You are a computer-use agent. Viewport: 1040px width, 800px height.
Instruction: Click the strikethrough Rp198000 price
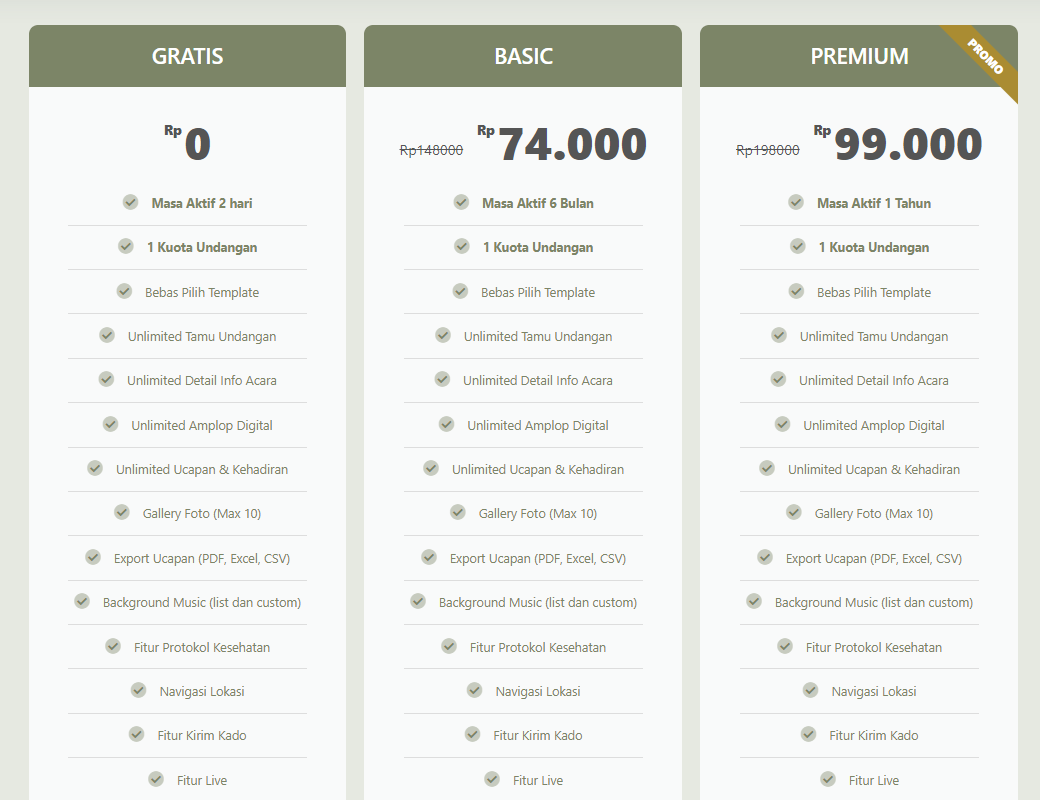tap(767, 151)
